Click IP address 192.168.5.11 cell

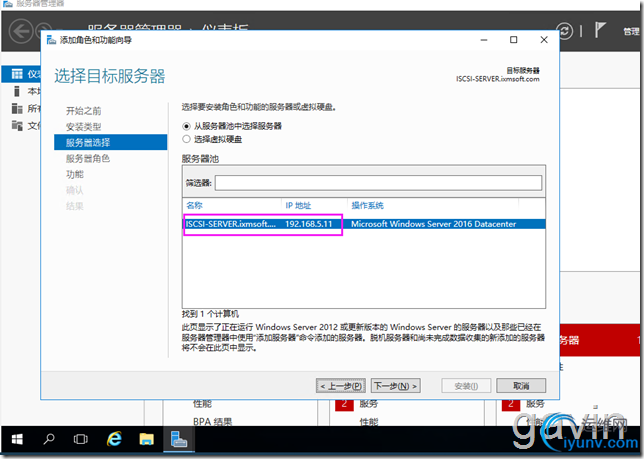[x=308, y=224]
